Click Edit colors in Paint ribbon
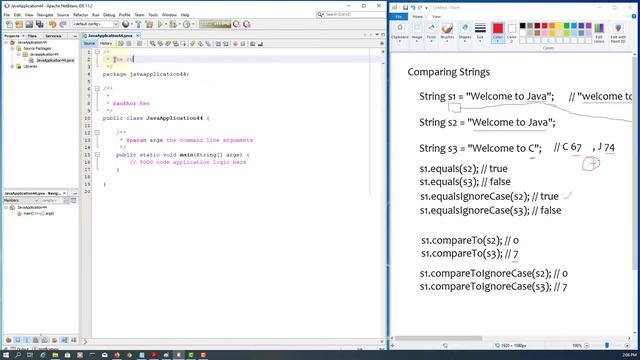 [x=599, y=33]
